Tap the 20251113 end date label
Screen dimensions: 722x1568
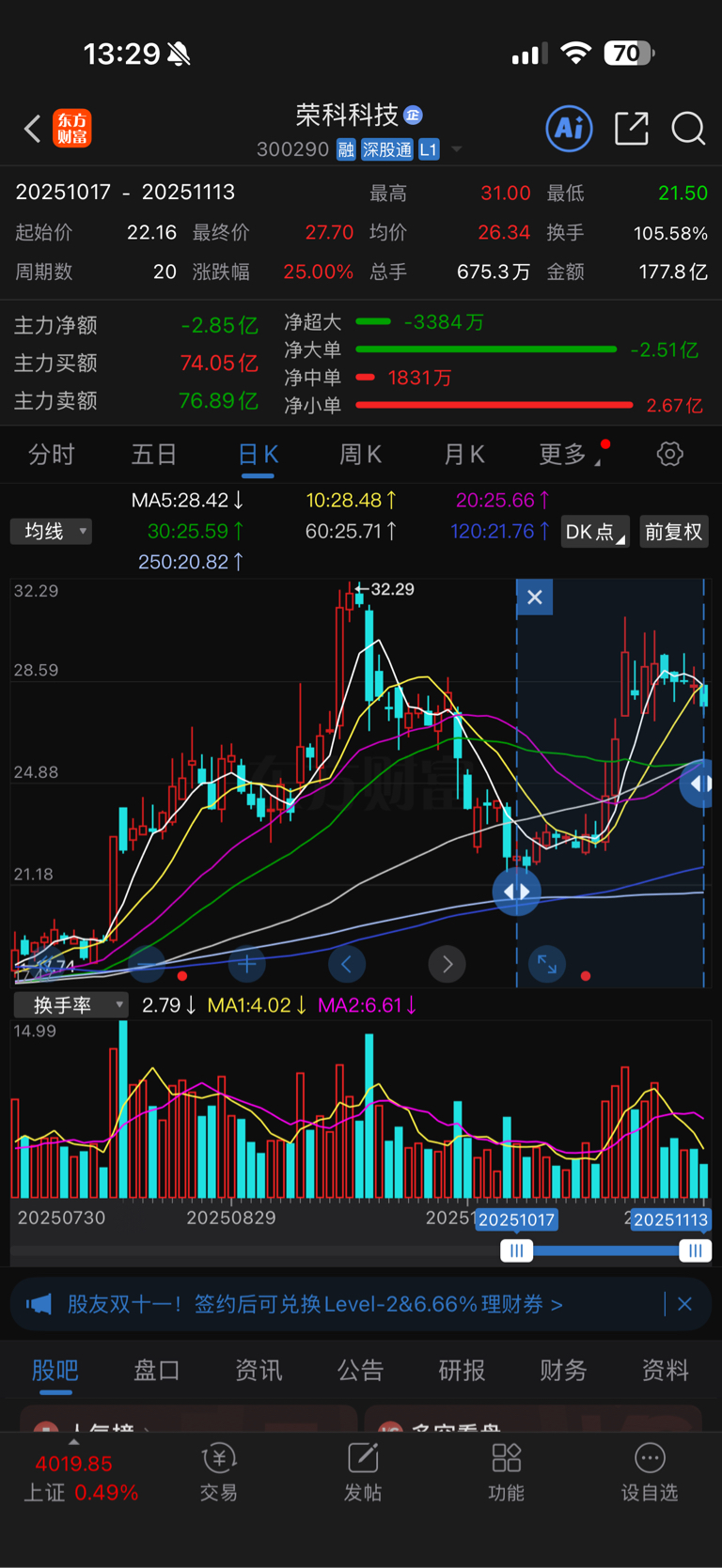tap(669, 1219)
